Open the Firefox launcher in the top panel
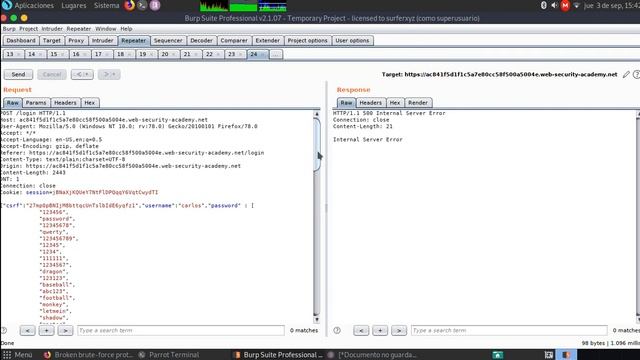The image size is (640, 360). [129, 5]
